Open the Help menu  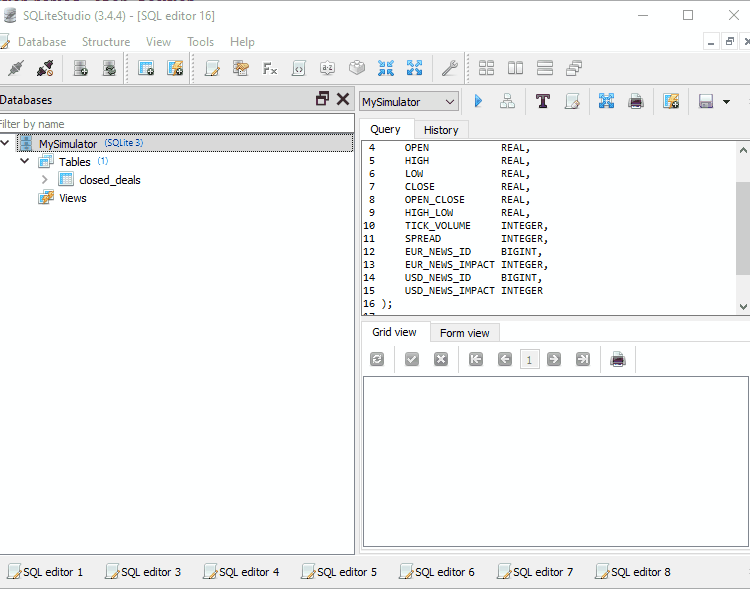(242, 42)
